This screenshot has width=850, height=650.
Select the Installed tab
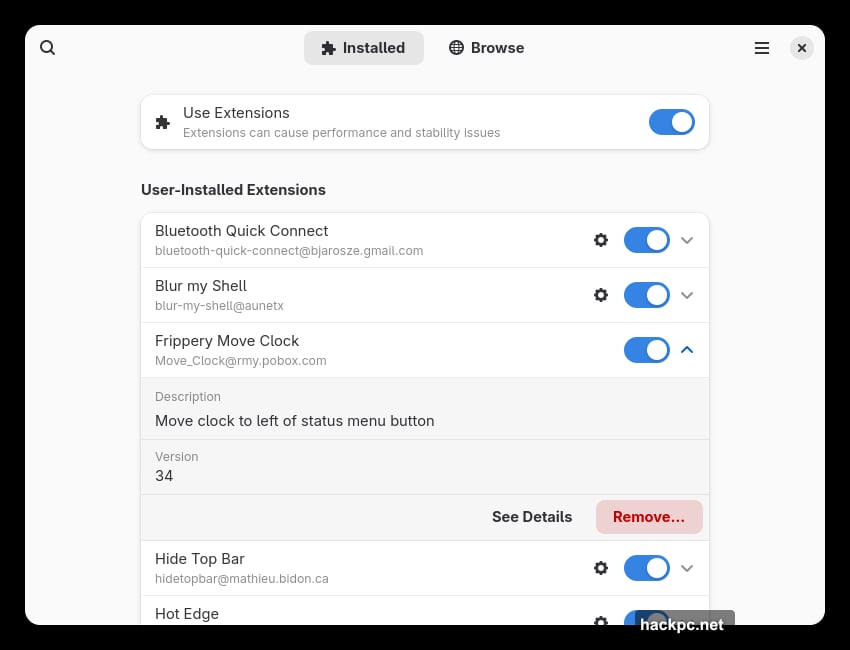point(363,48)
